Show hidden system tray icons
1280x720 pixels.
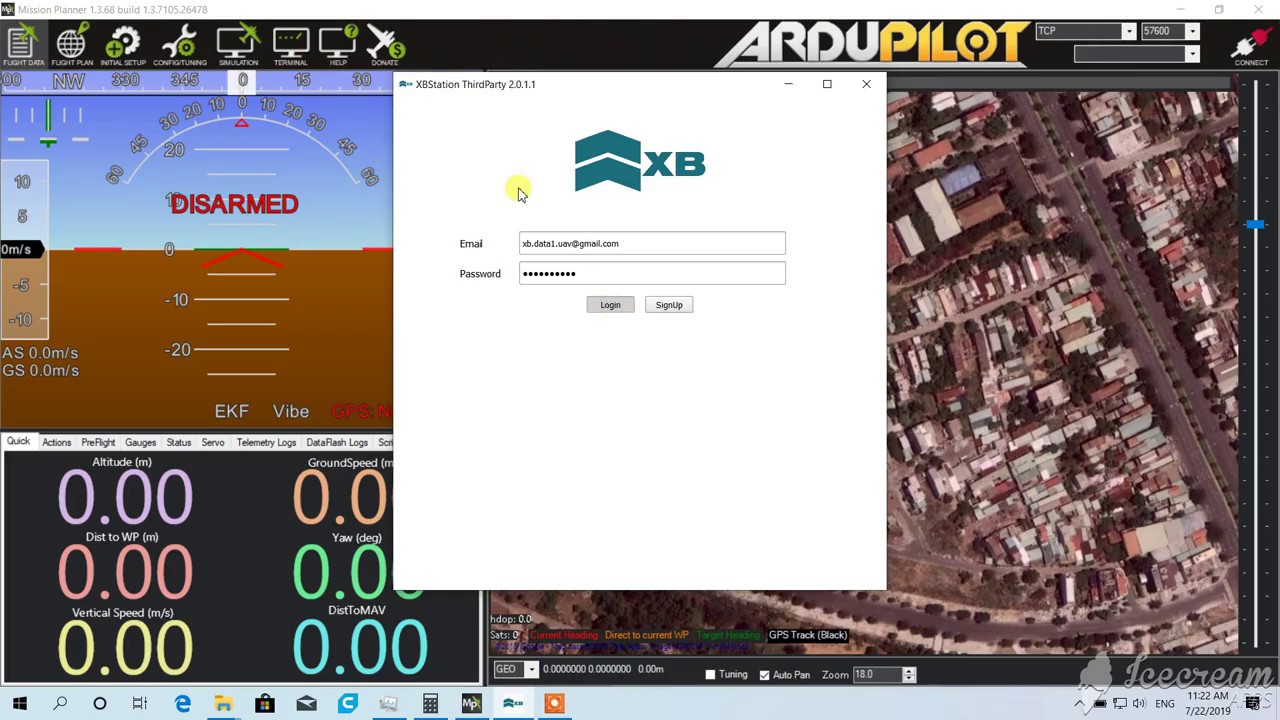point(1080,704)
